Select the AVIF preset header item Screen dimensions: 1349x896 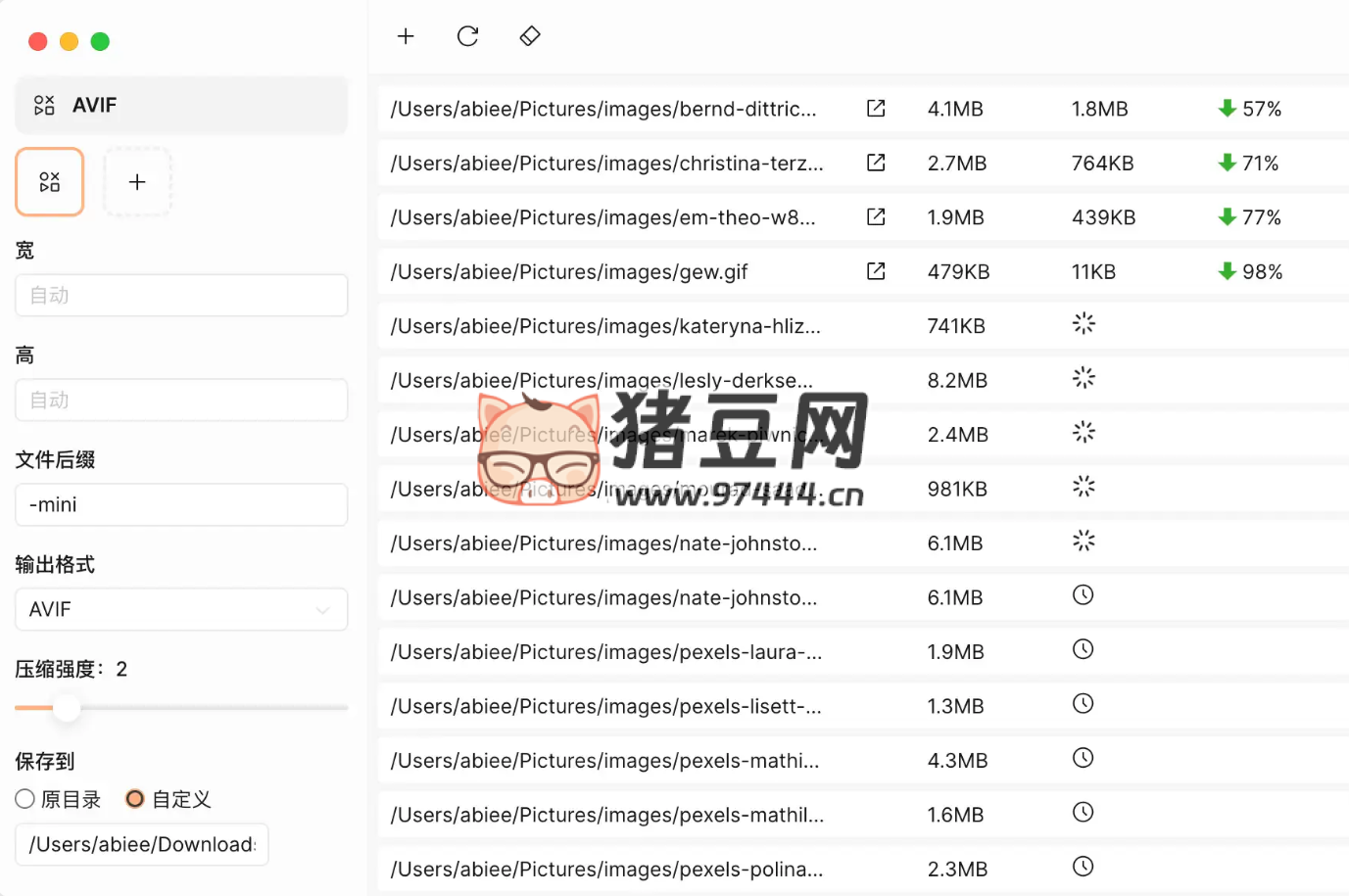[181, 105]
